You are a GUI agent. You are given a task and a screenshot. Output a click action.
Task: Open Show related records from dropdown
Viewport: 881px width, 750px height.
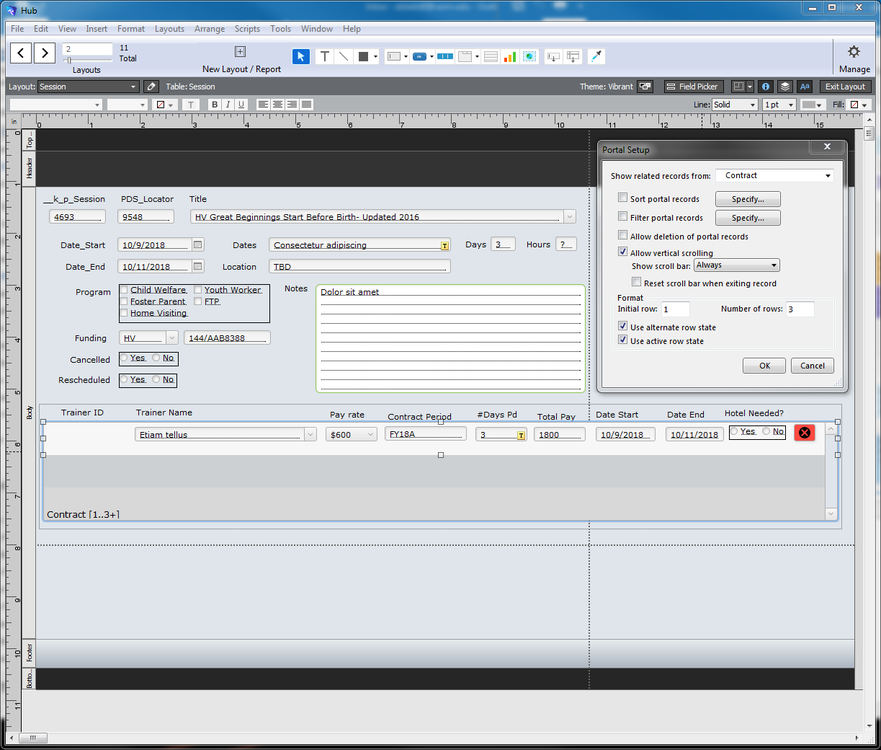point(776,176)
